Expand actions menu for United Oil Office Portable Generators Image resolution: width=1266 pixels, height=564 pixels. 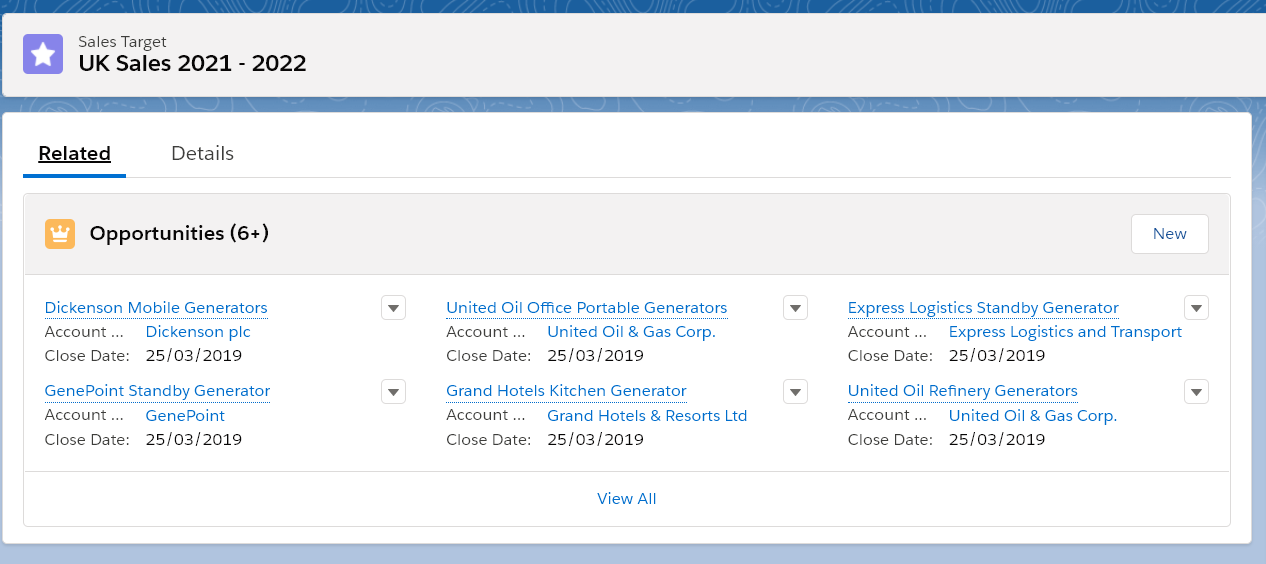click(x=795, y=308)
